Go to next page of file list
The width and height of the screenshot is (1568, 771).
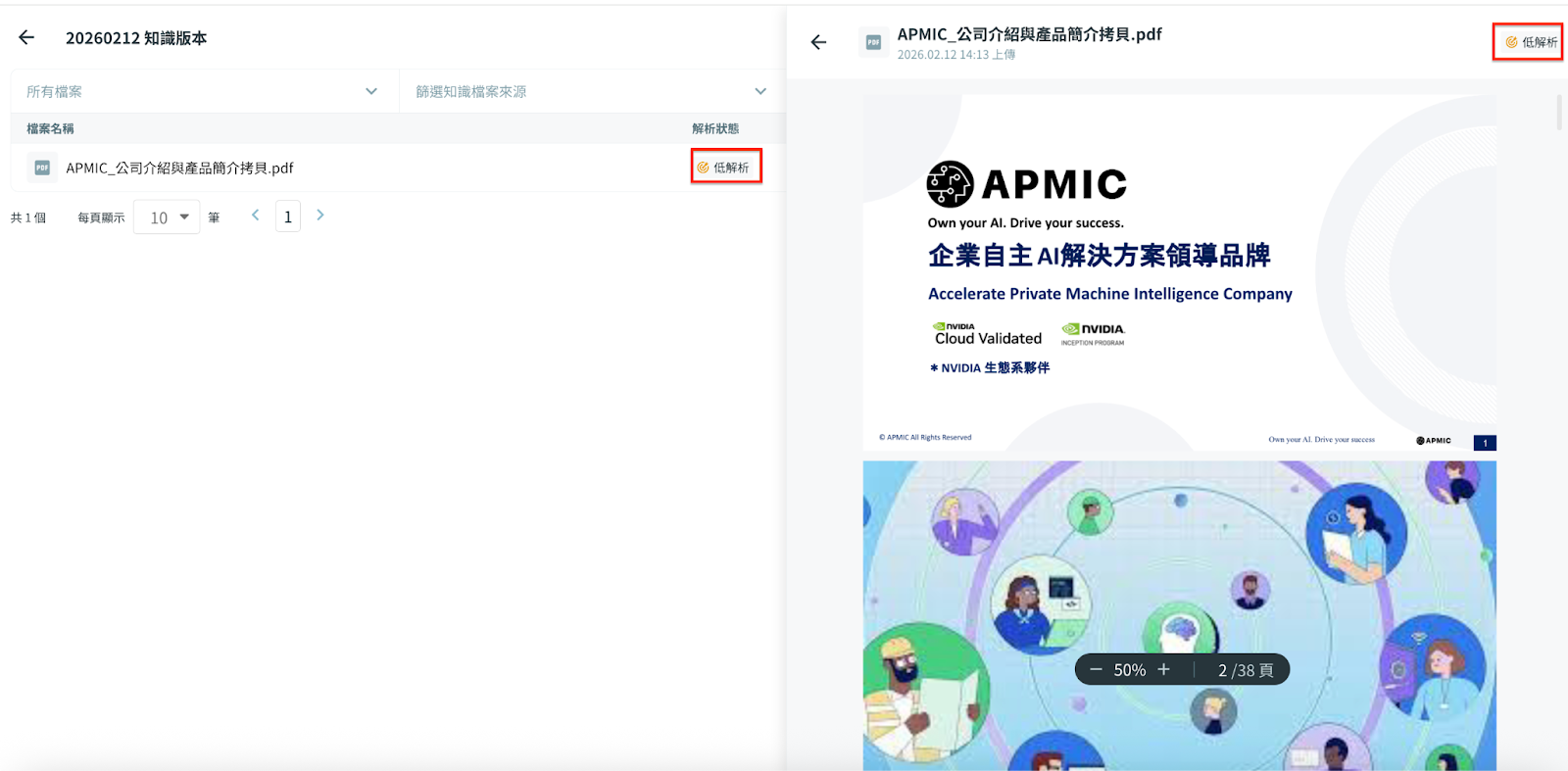(319, 216)
